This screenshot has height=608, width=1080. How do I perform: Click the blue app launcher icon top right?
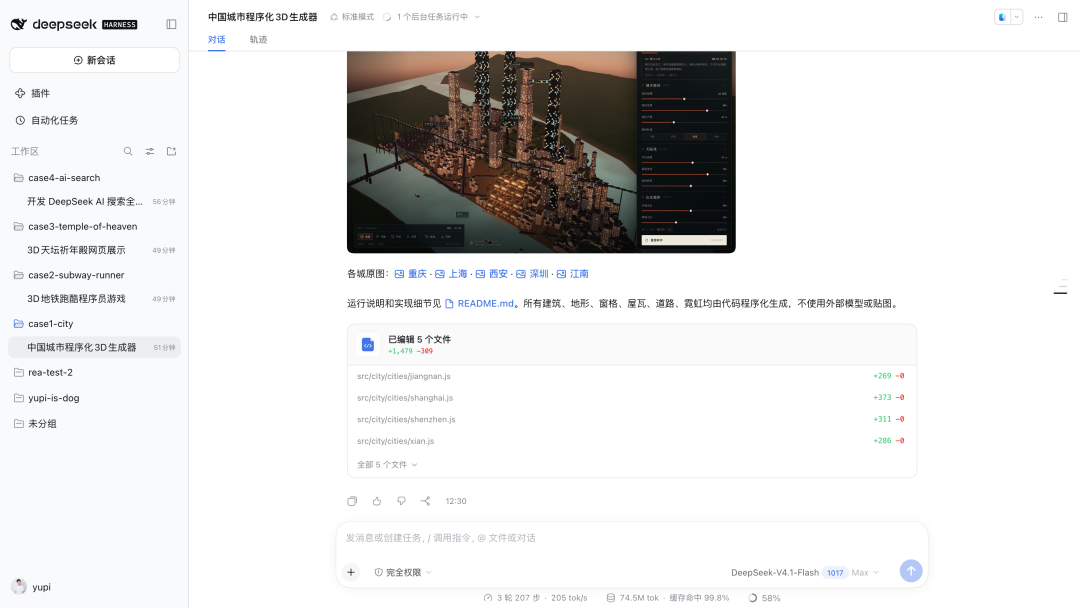(1002, 17)
